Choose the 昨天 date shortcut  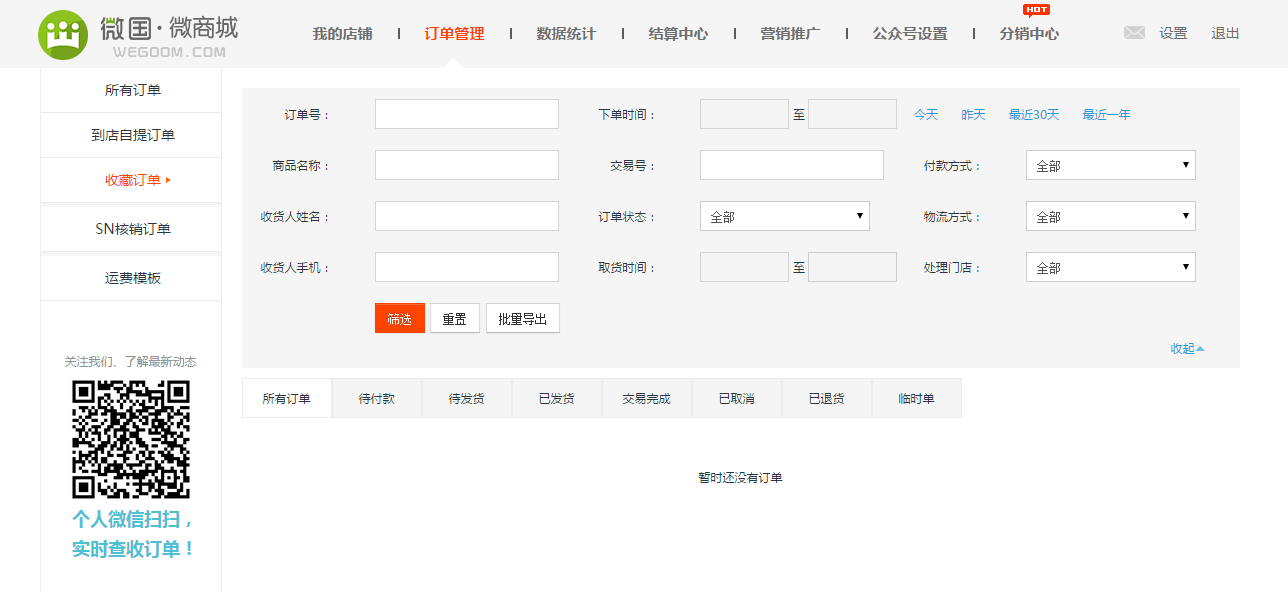point(973,115)
